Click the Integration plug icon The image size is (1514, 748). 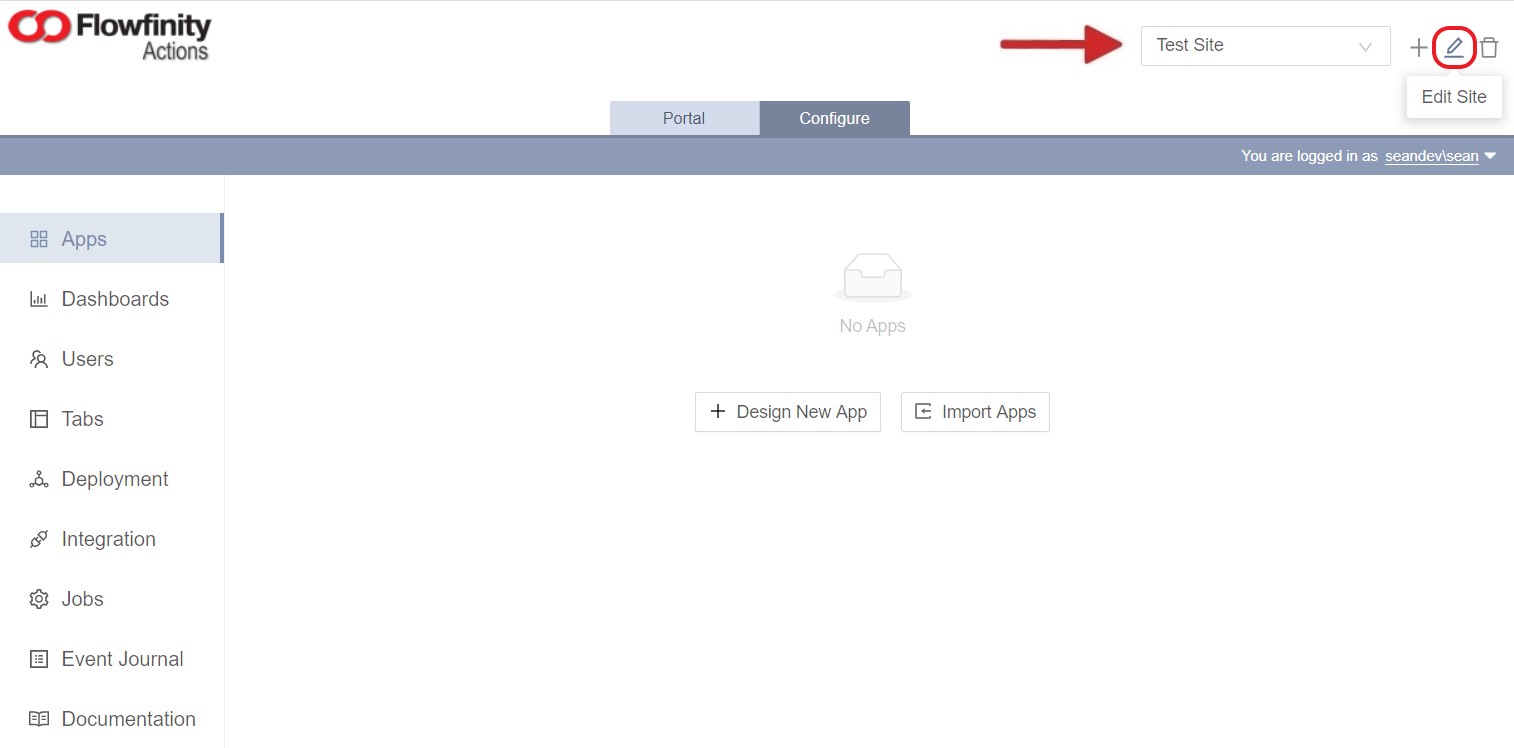point(39,539)
